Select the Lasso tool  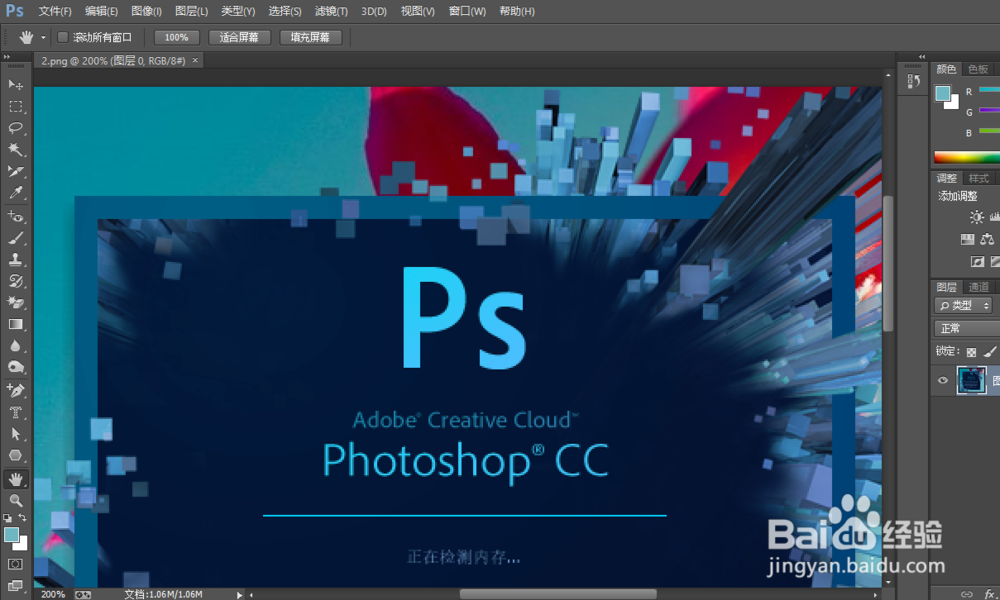(x=16, y=128)
